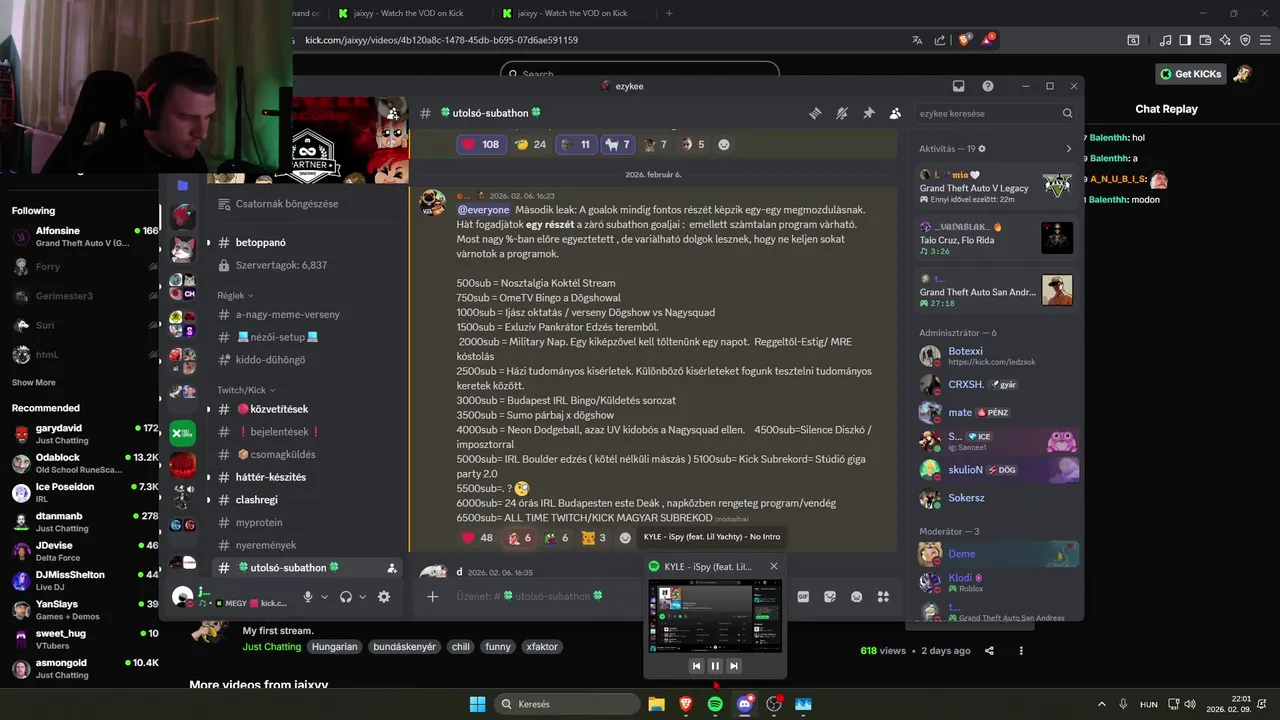This screenshot has width=1280, height=720.
Task: Toggle the highlighted reaction showing count 6
Action: click(x=521, y=538)
